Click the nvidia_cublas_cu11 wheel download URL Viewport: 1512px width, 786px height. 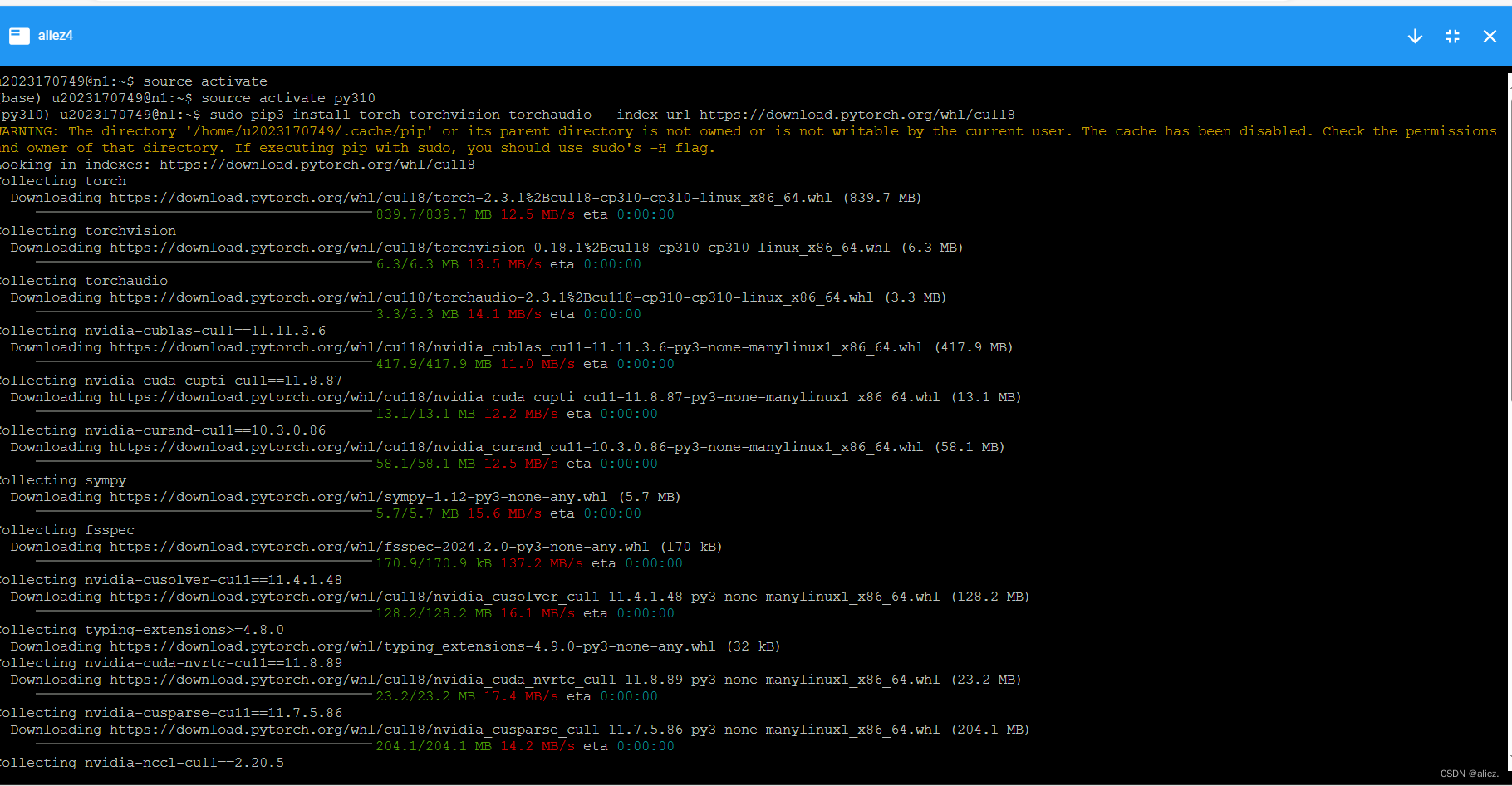click(516, 347)
